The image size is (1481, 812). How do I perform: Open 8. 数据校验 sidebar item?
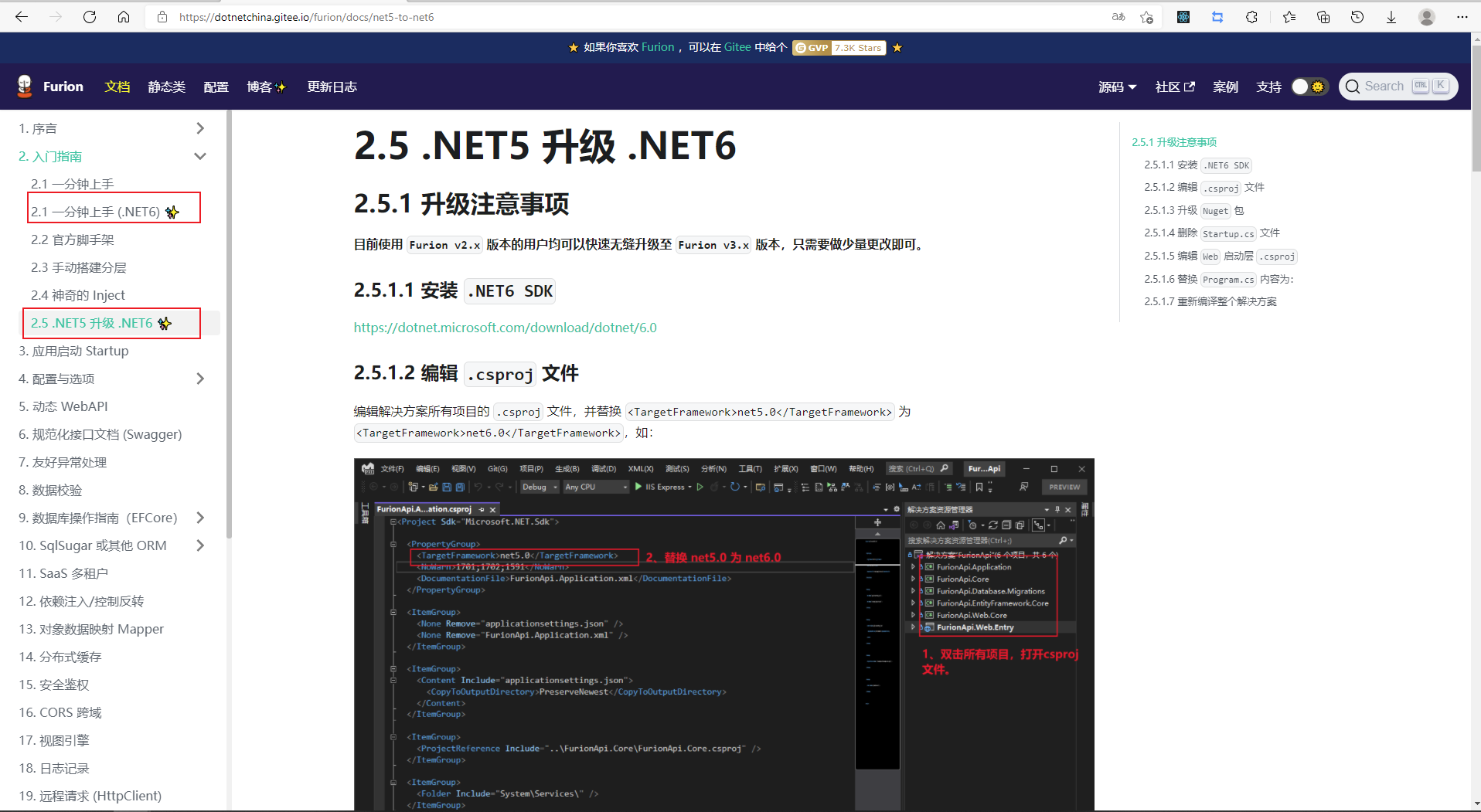click(50, 490)
